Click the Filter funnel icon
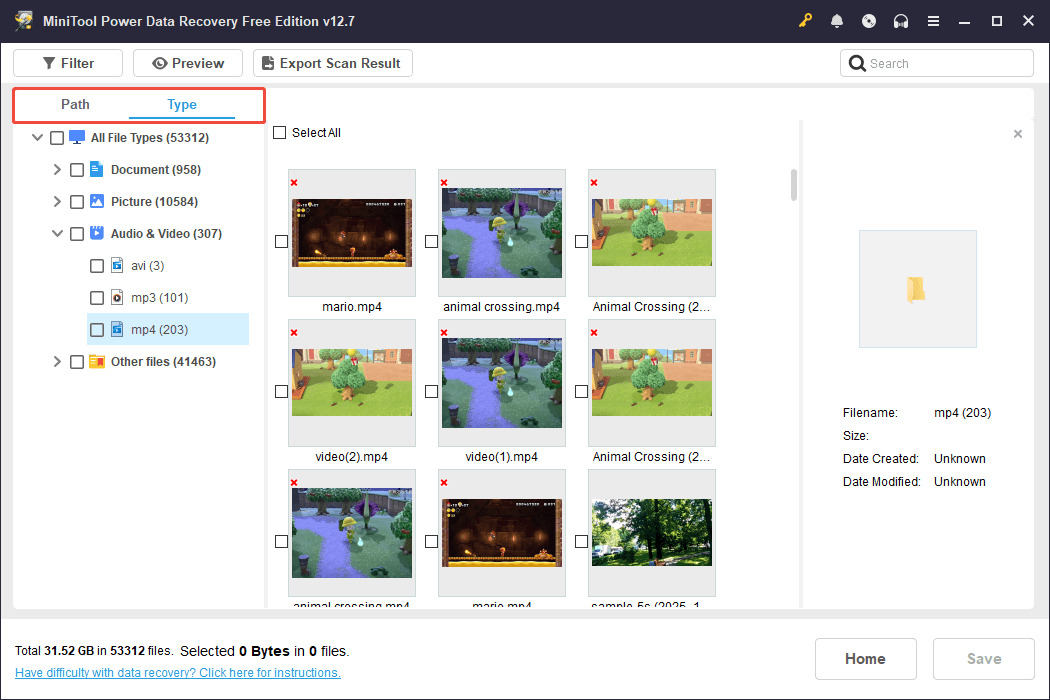The image size is (1050, 700). (x=48, y=62)
